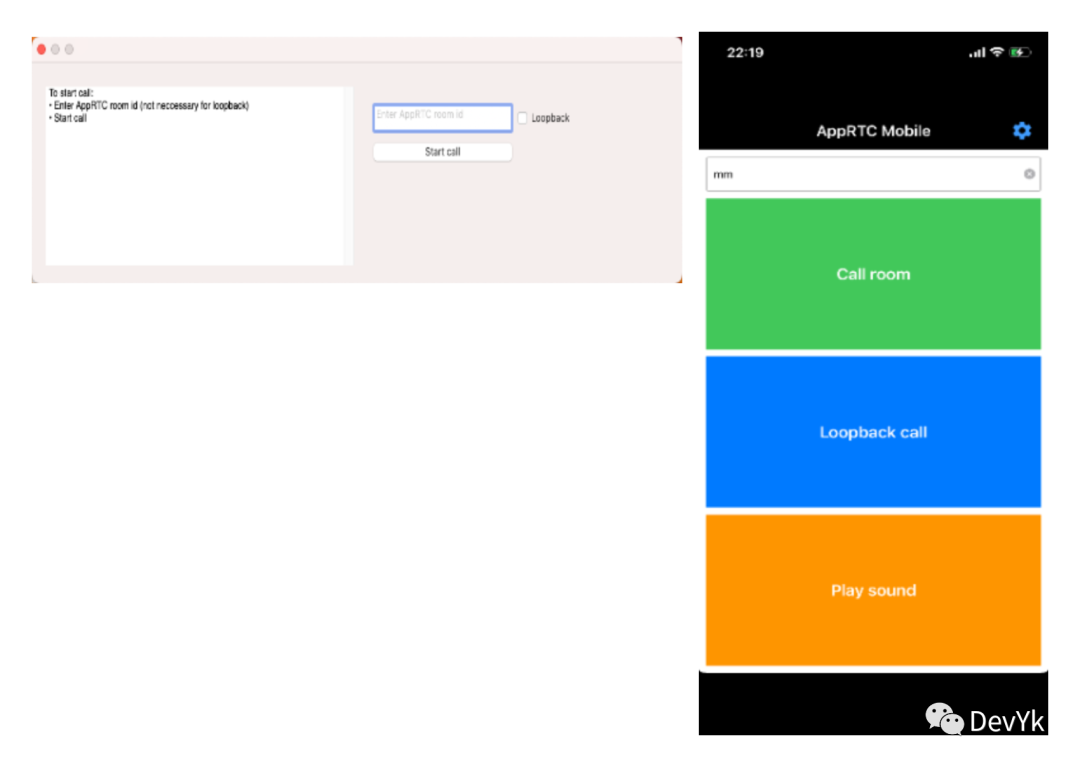This screenshot has width=1080, height=767.
Task: Click the instructions panel vertical scrollbar
Action: coord(349,175)
